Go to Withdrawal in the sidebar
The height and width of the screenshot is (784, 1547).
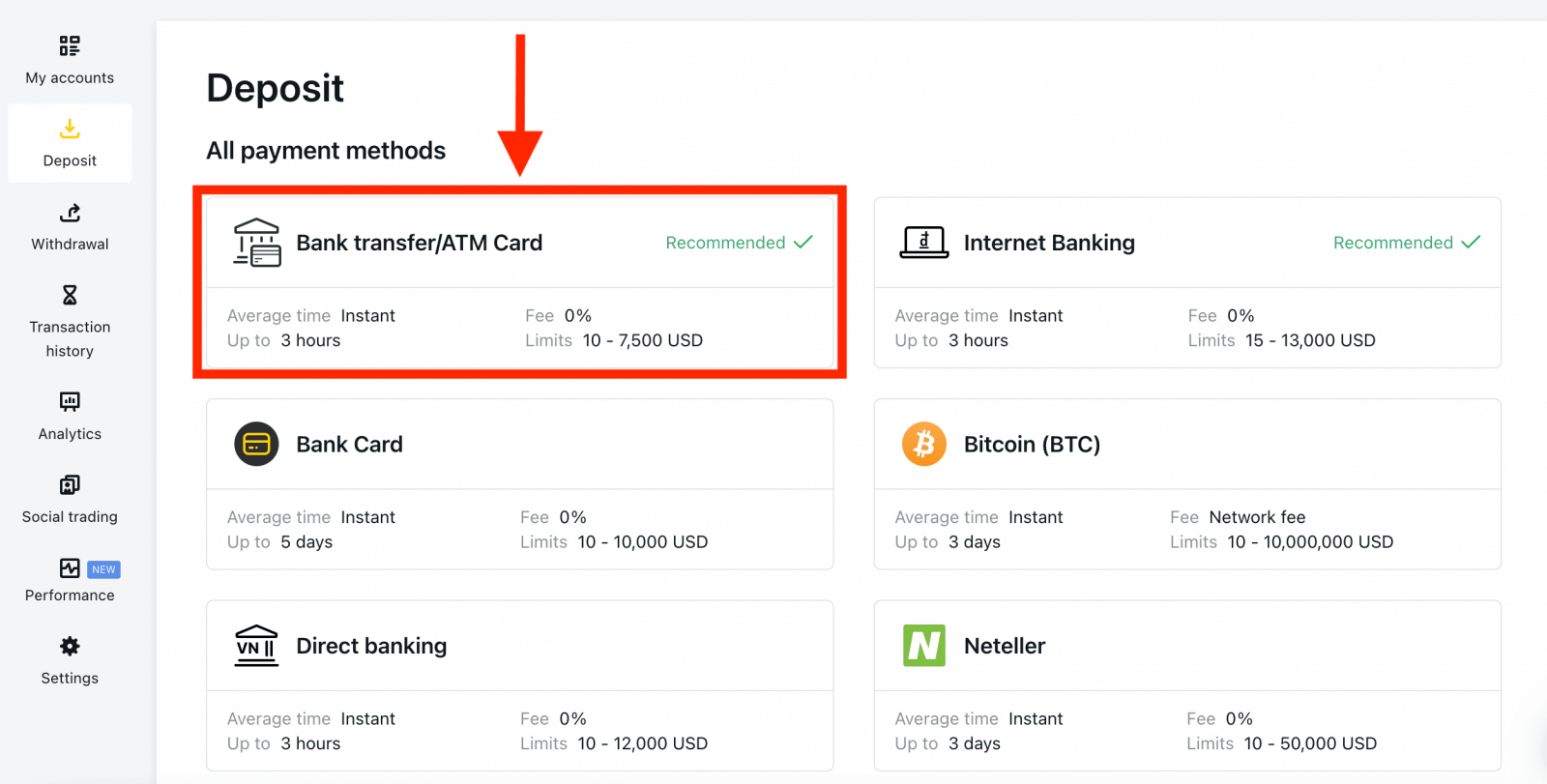pyautogui.click(x=70, y=245)
